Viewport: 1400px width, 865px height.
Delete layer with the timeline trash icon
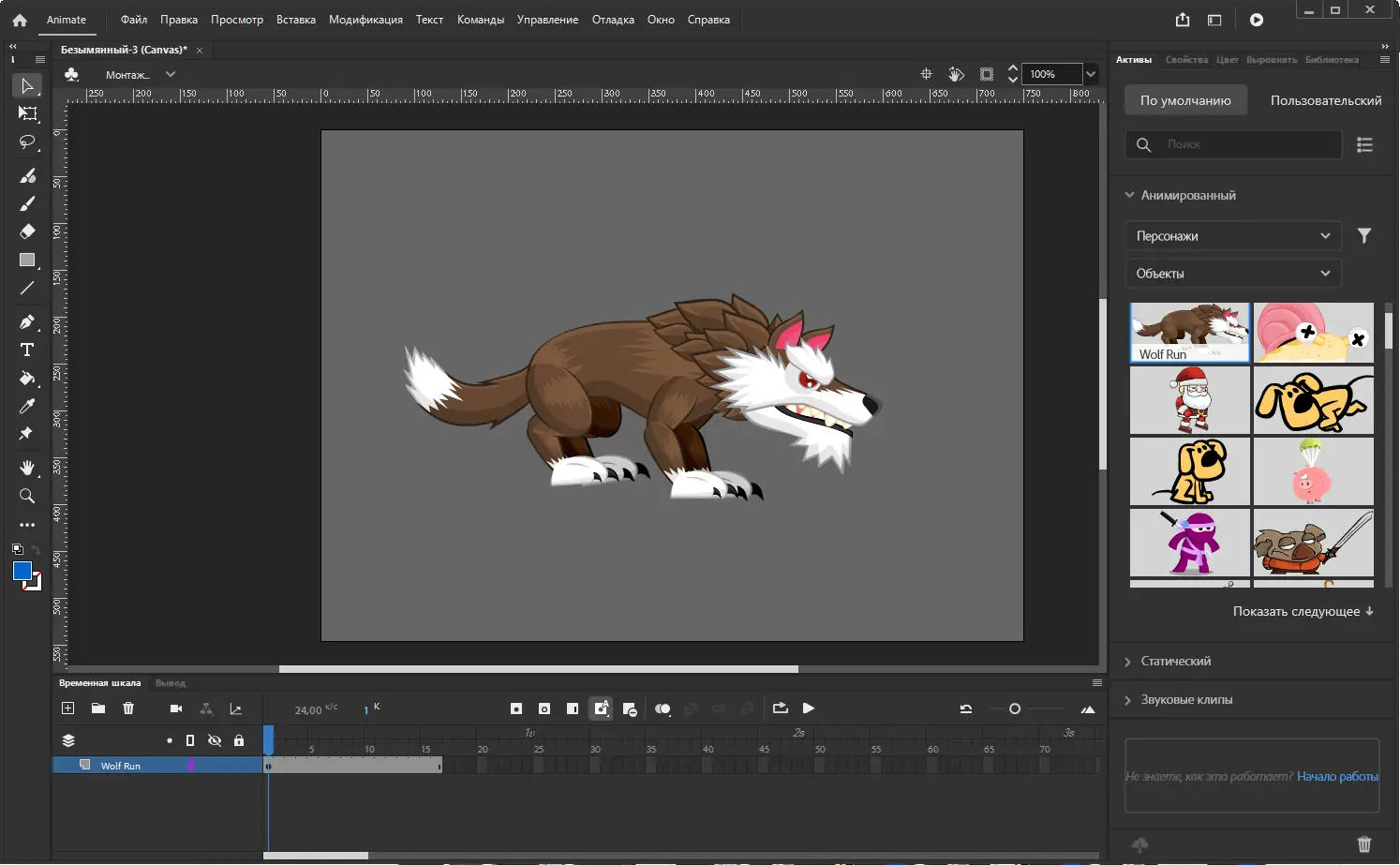(x=128, y=708)
